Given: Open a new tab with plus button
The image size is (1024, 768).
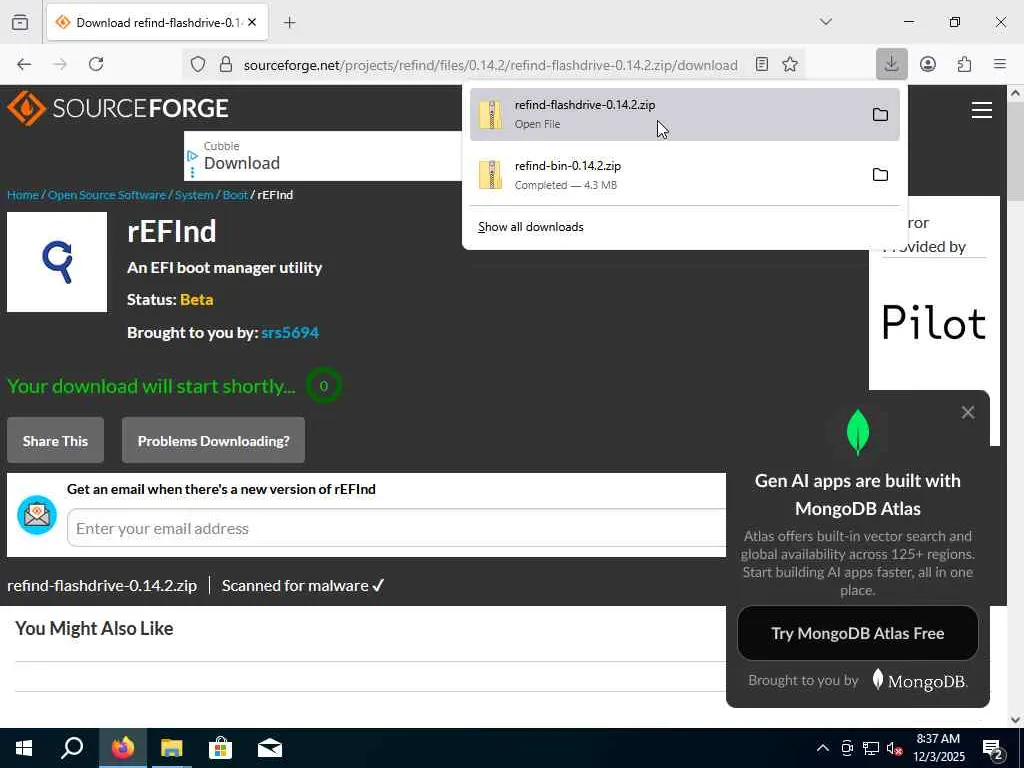Looking at the screenshot, I should point(290,23).
